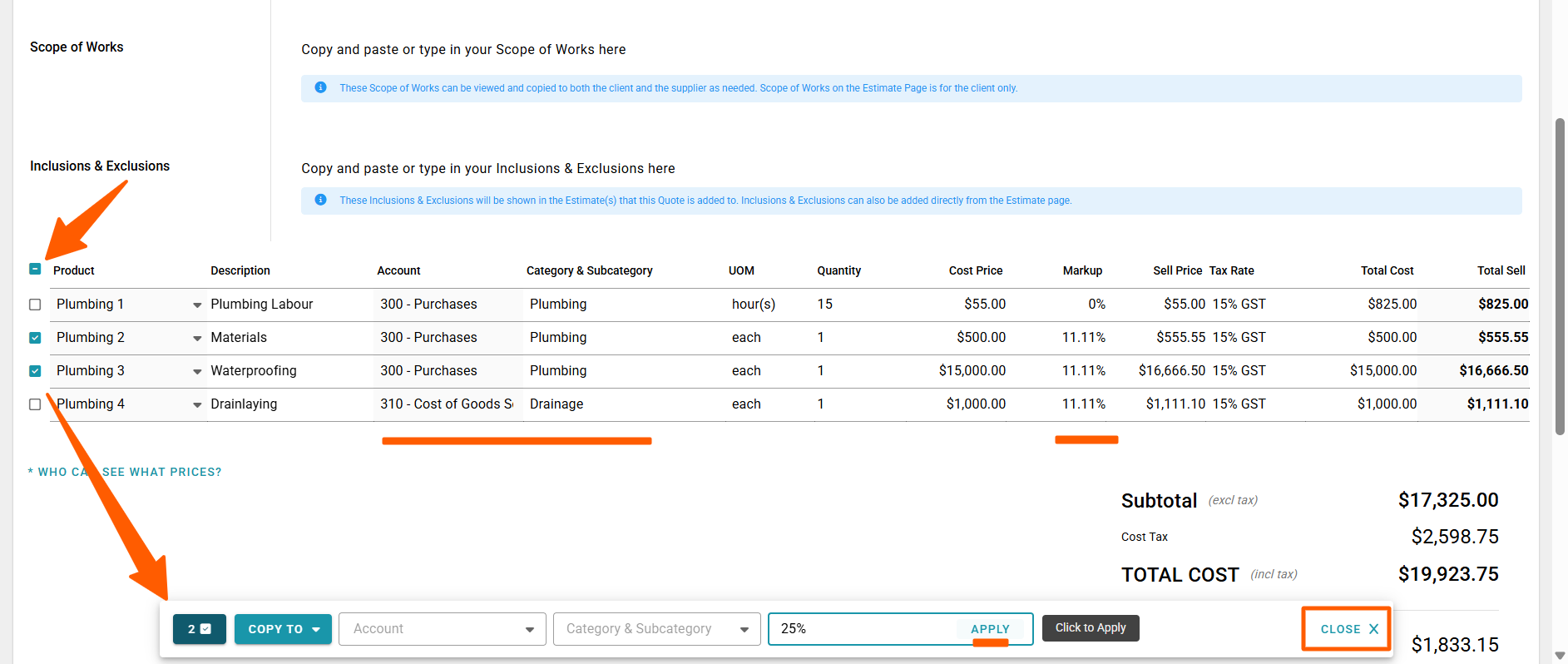Open the Copy To dropdown button

tap(283, 629)
